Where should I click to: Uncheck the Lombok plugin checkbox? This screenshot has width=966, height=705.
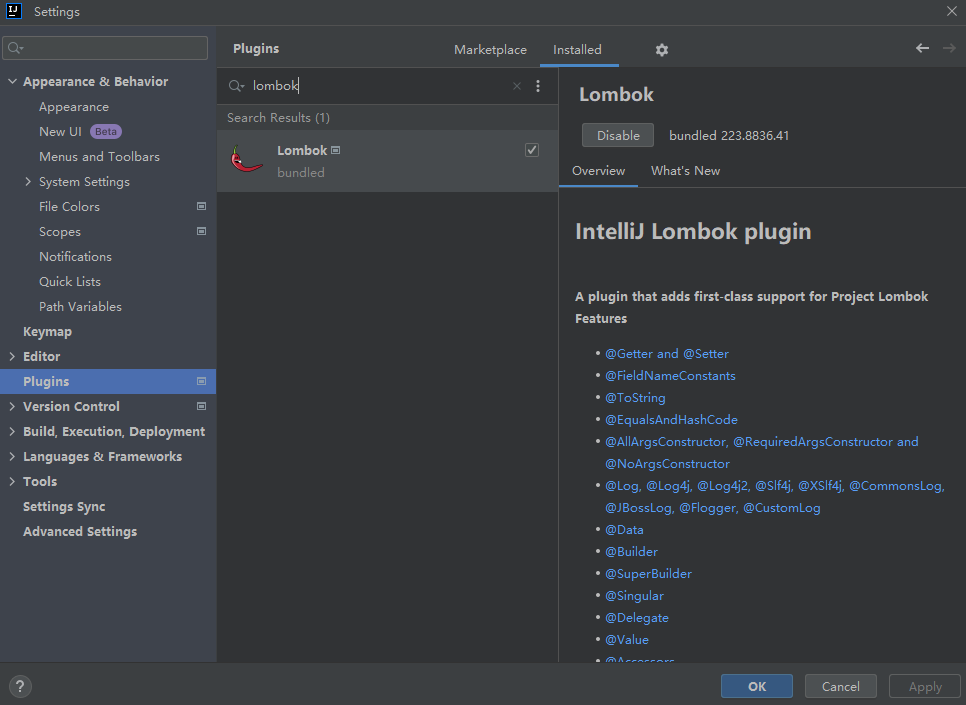(532, 150)
